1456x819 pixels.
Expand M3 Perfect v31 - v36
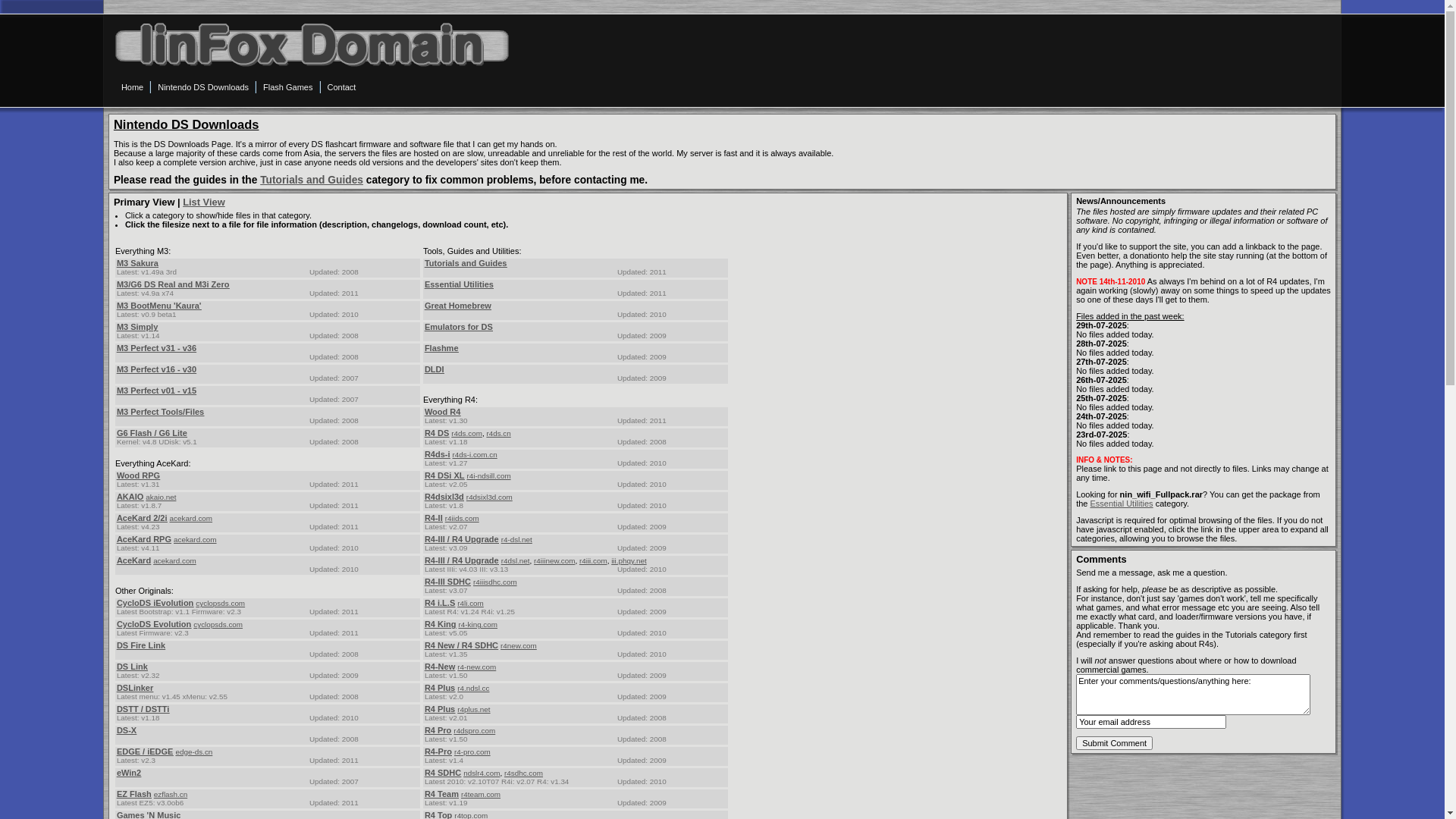156,348
